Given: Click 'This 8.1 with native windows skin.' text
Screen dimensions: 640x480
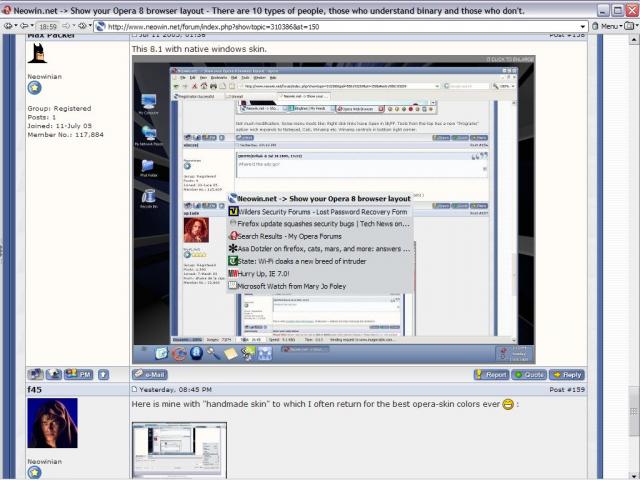Looking at the screenshot, I should [199, 49].
